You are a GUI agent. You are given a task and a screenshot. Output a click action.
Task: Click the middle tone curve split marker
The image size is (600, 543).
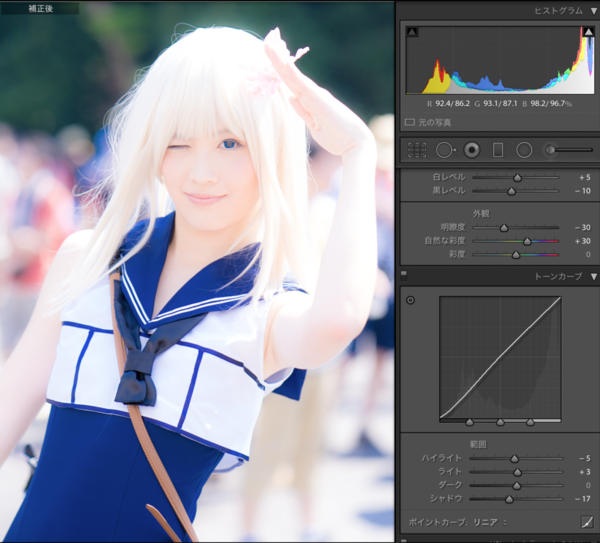pos(500,422)
